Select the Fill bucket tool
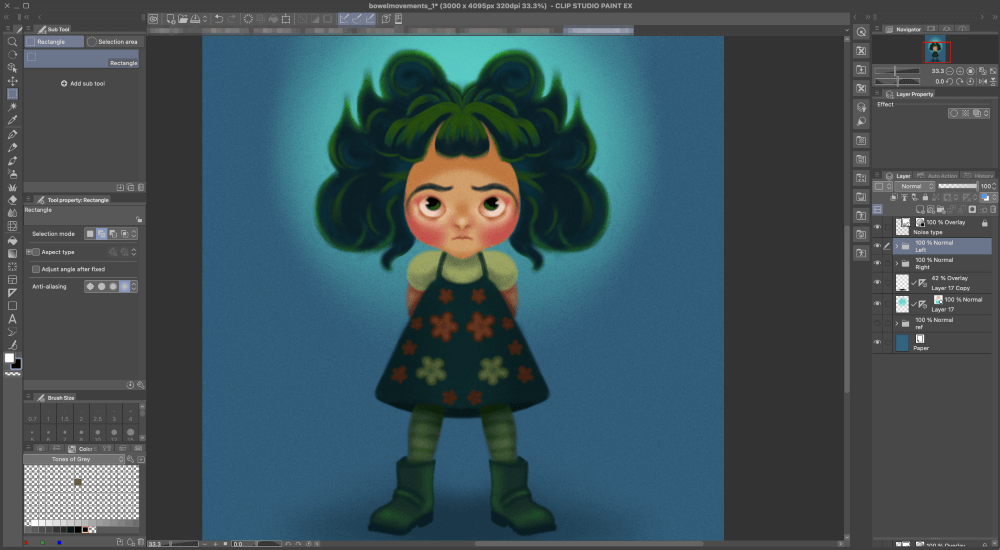Viewport: 1000px width, 550px height. pos(12,241)
